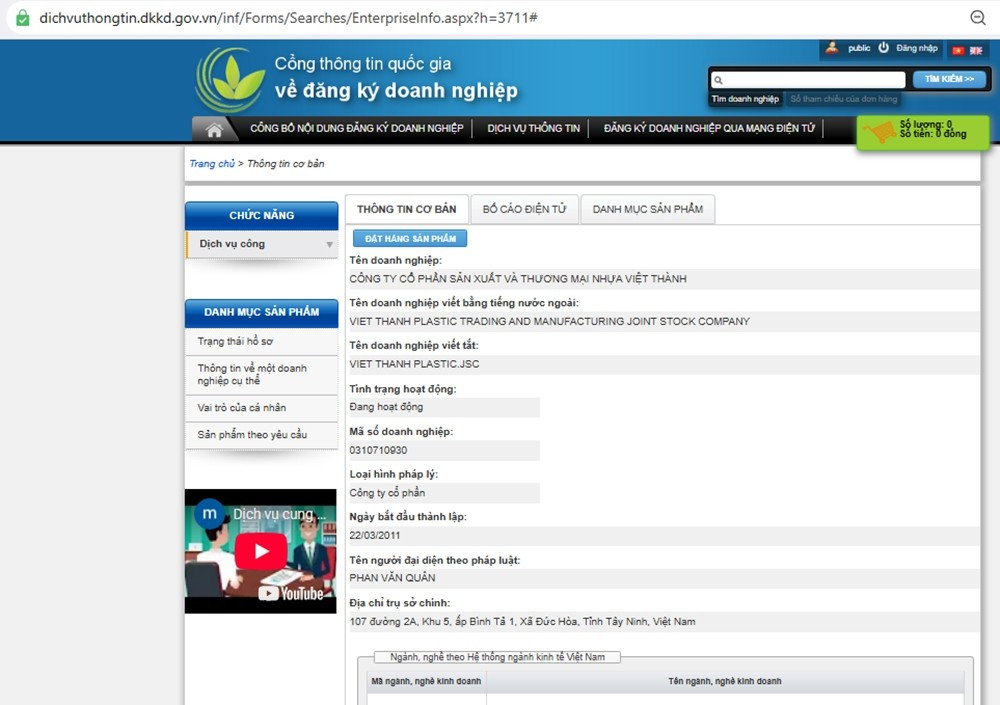Select the Số tham chiếu của đơn hàng search tab
The width and height of the screenshot is (1000, 705).
843,99
